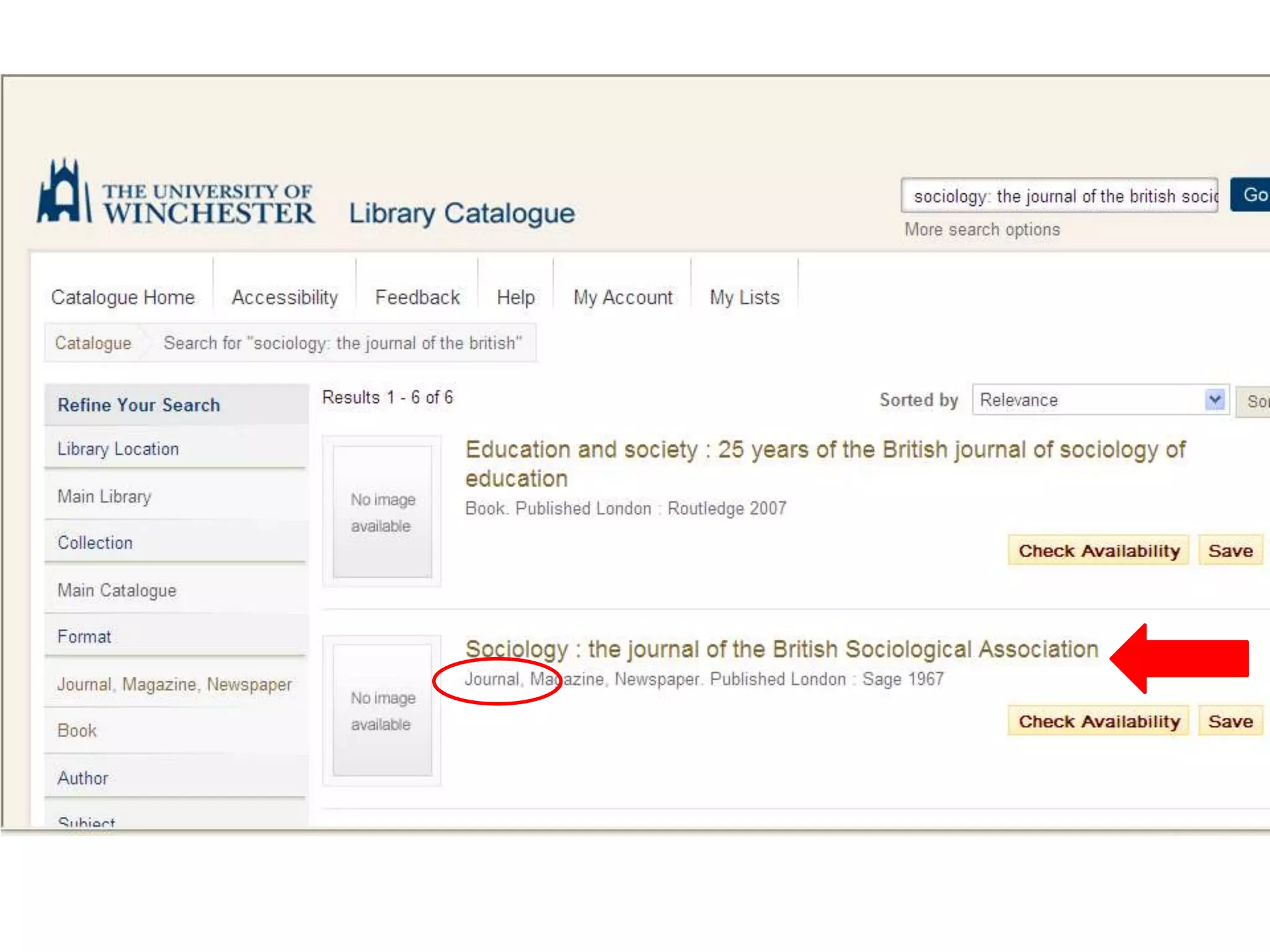Click inside the catalogue search box
Screen dimensions: 1270x952
coord(1059,196)
